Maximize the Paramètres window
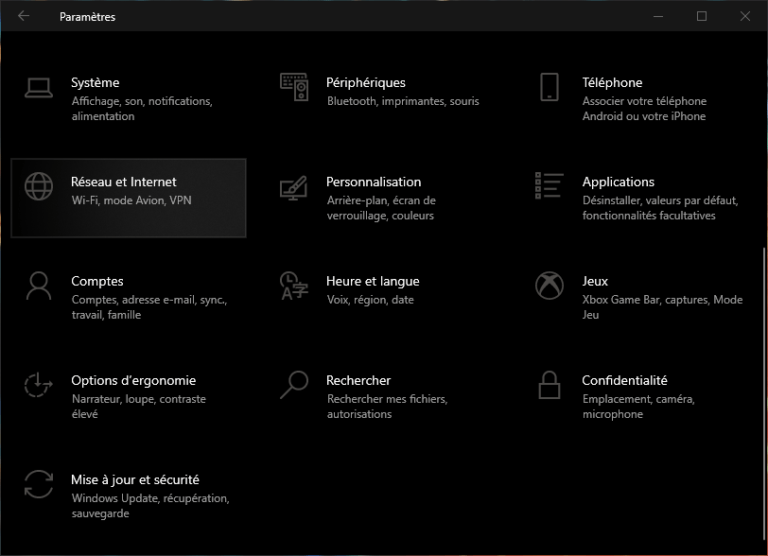 [701, 16]
